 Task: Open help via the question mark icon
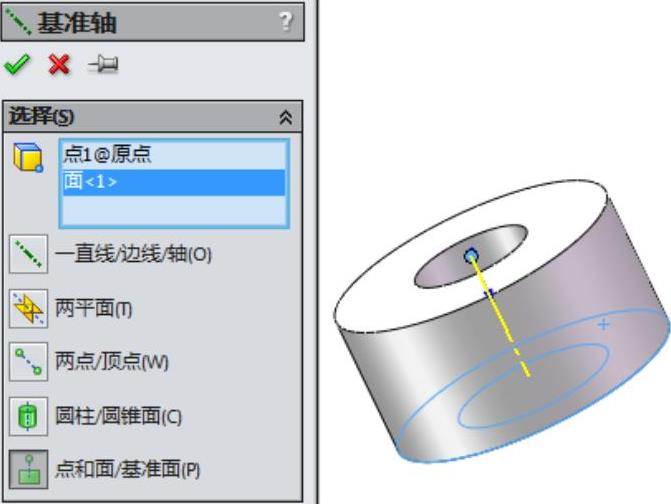286,21
